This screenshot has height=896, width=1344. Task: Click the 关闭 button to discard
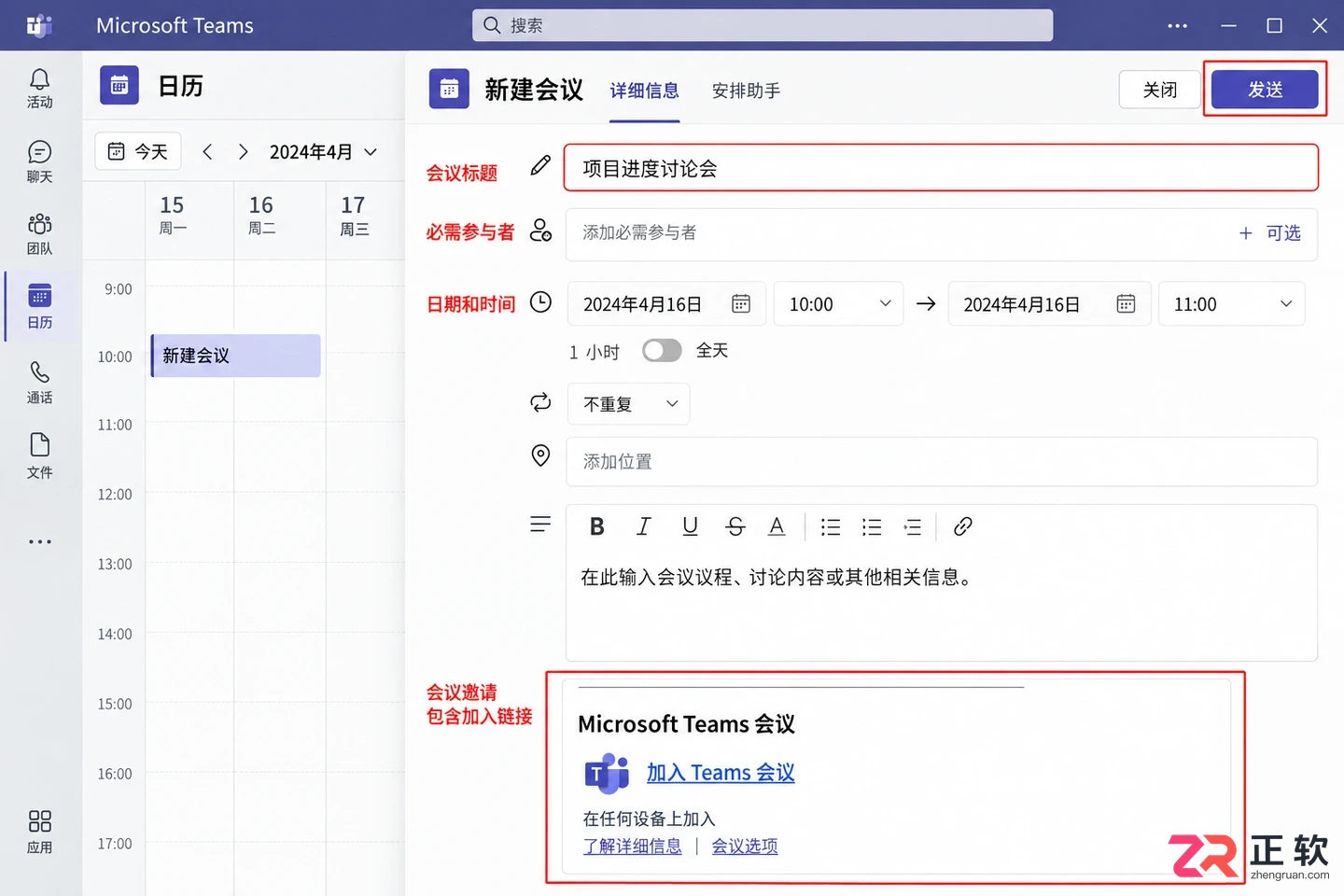point(1159,90)
